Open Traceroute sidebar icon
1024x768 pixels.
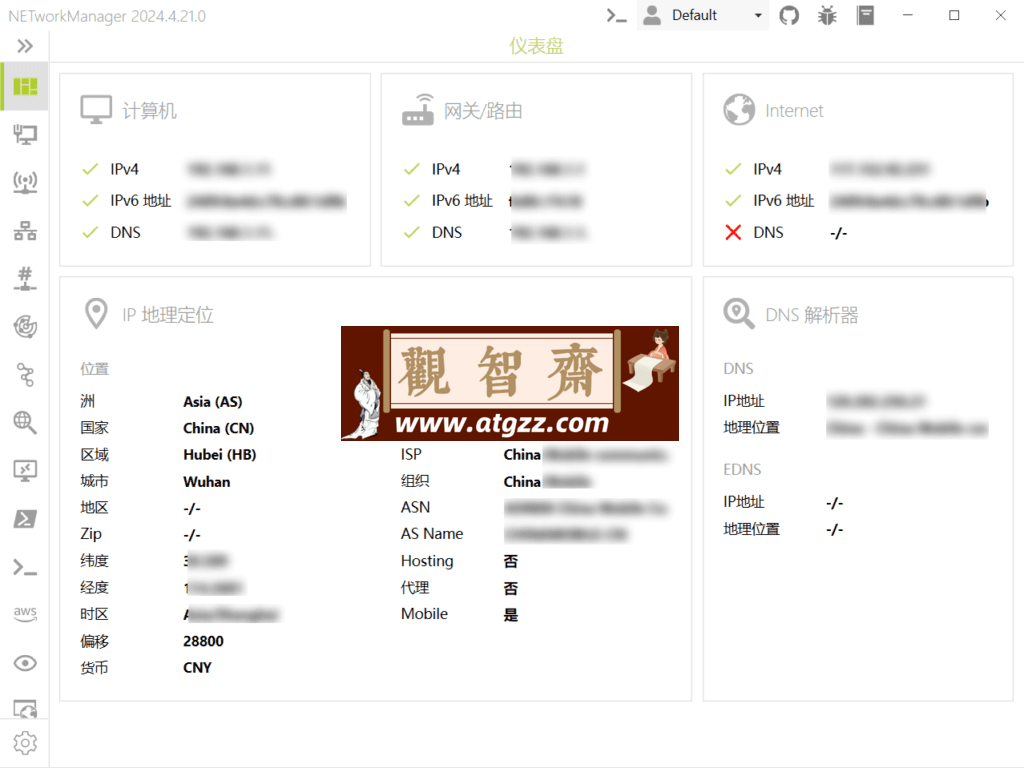(x=25, y=375)
